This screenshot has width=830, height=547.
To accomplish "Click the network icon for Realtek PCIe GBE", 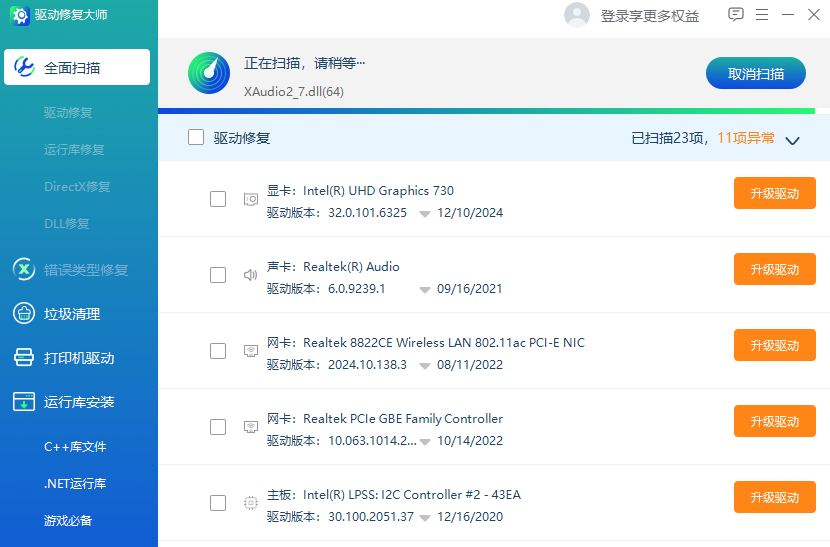I will coord(251,427).
